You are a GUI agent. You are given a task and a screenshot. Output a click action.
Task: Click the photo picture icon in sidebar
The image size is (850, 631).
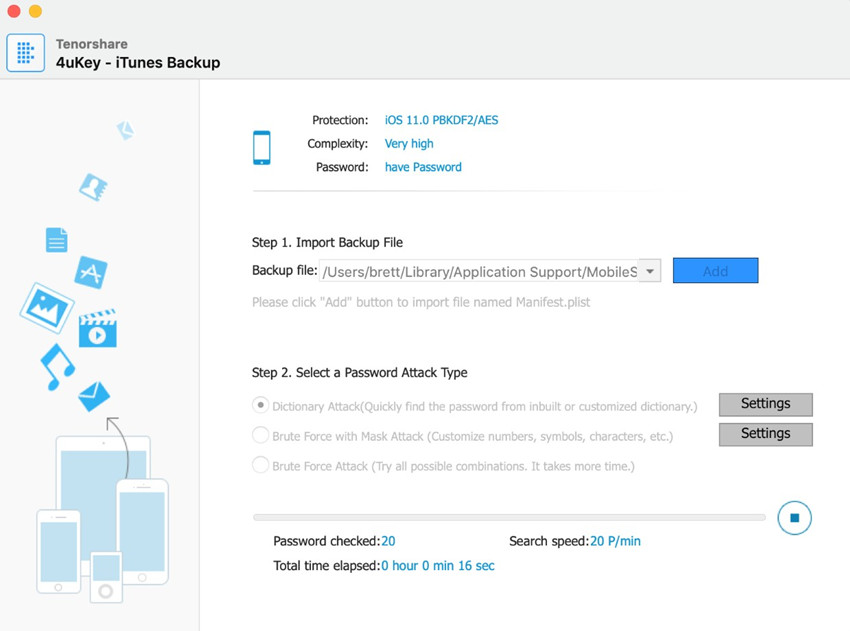point(47,307)
